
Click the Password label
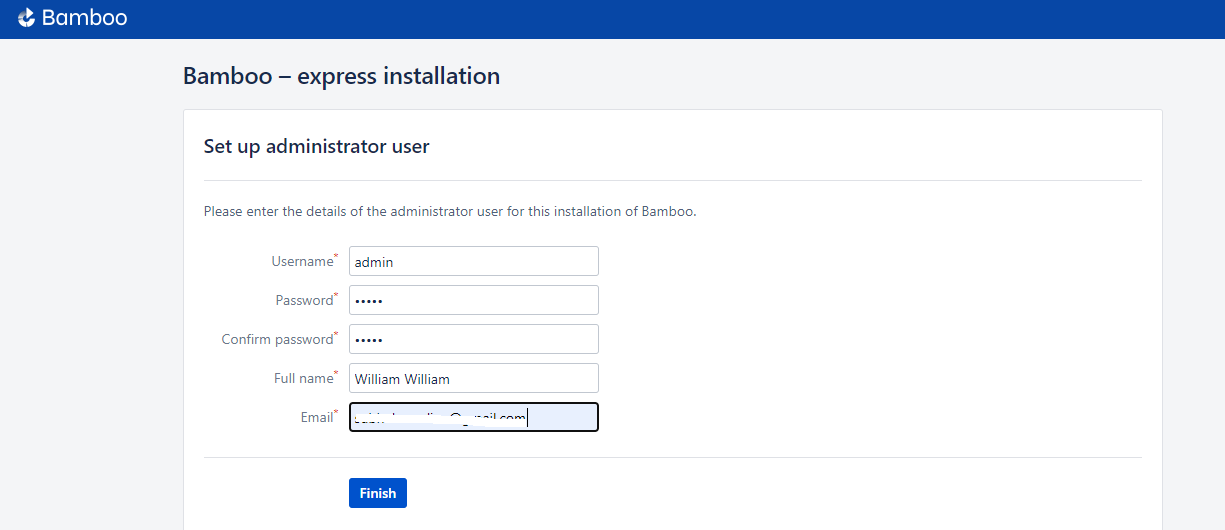304,300
